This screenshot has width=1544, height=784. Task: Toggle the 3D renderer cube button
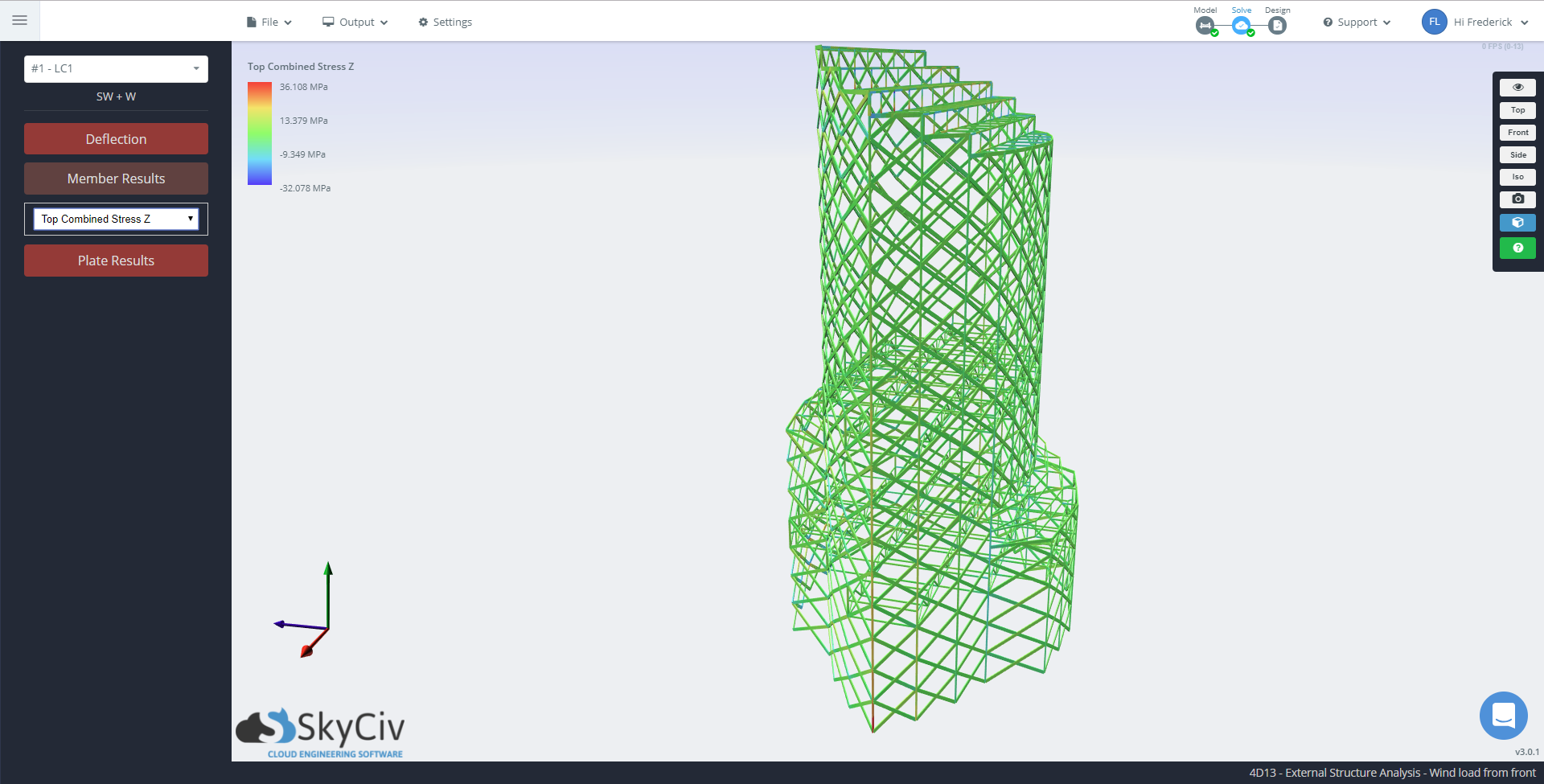[x=1517, y=223]
